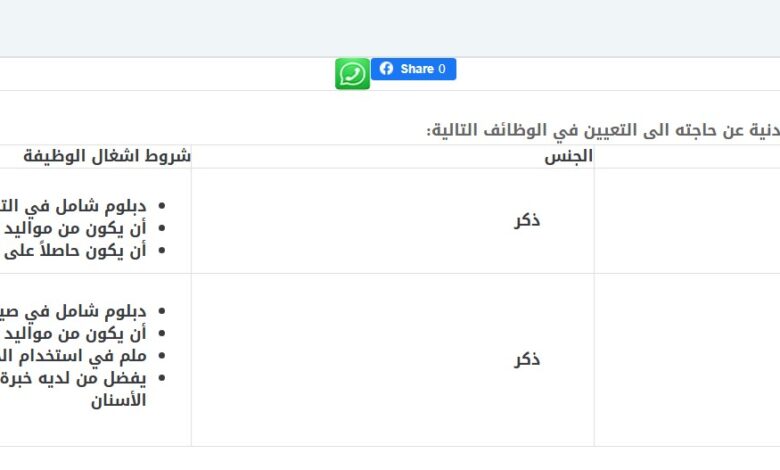Screen dimensions: 780x470
Task: Click the second row's دبلوم شامل في requirement
Action: tap(73, 311)
